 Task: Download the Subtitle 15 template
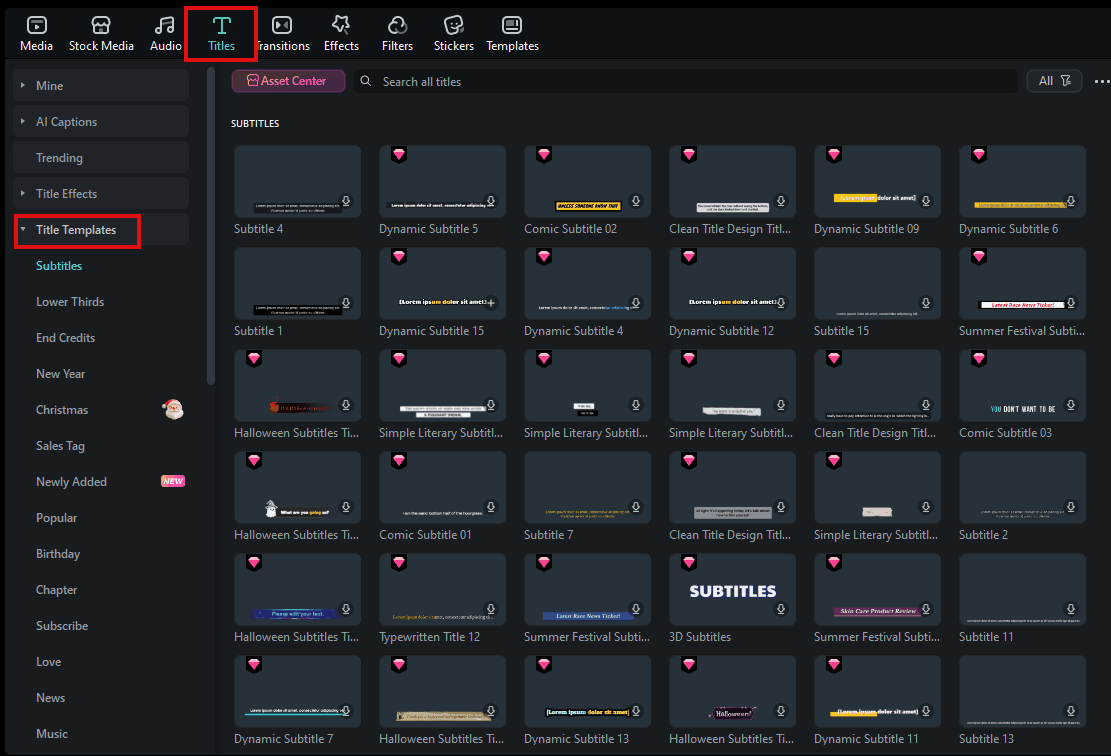tap(925, 303)
